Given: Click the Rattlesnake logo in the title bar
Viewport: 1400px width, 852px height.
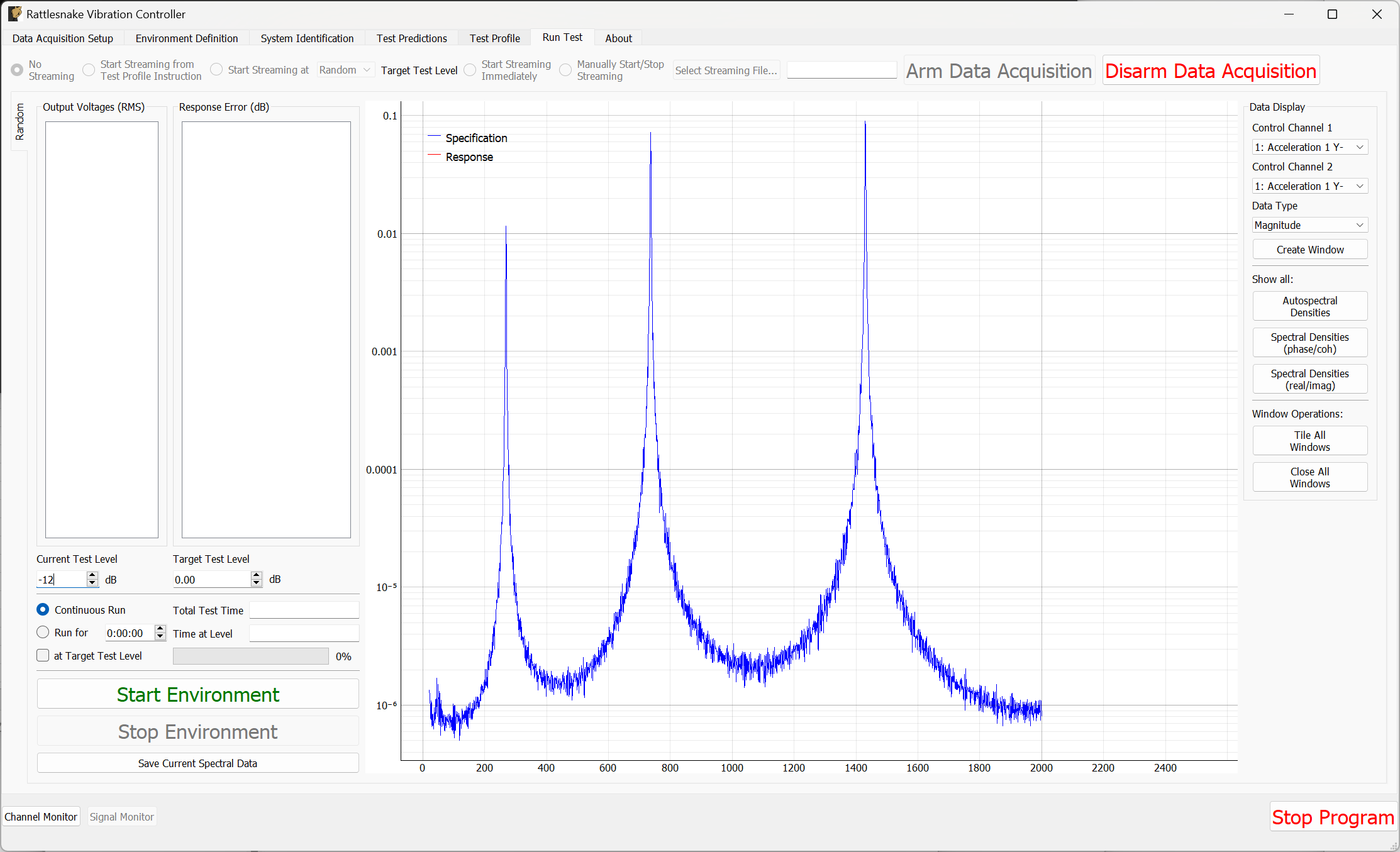Looking at the screenshot, I should pyautogui.click(x=14, y=13).
